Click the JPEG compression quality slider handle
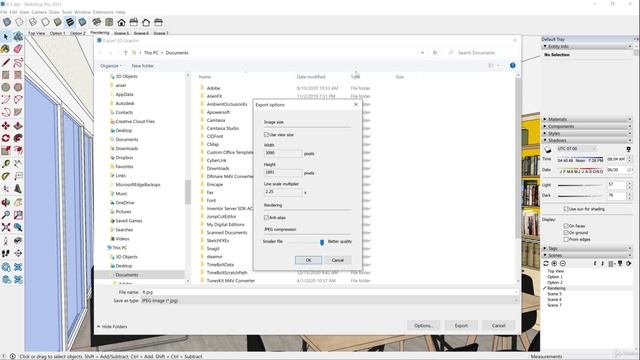640x360 pixels. click(322, 242)
